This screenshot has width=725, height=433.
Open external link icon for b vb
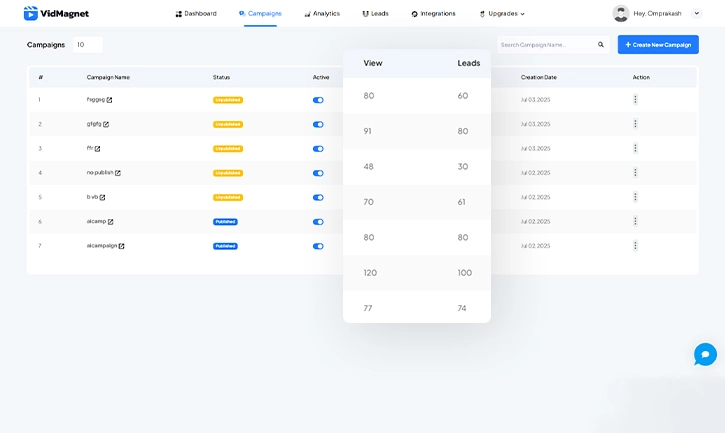[x=102, y=198]
